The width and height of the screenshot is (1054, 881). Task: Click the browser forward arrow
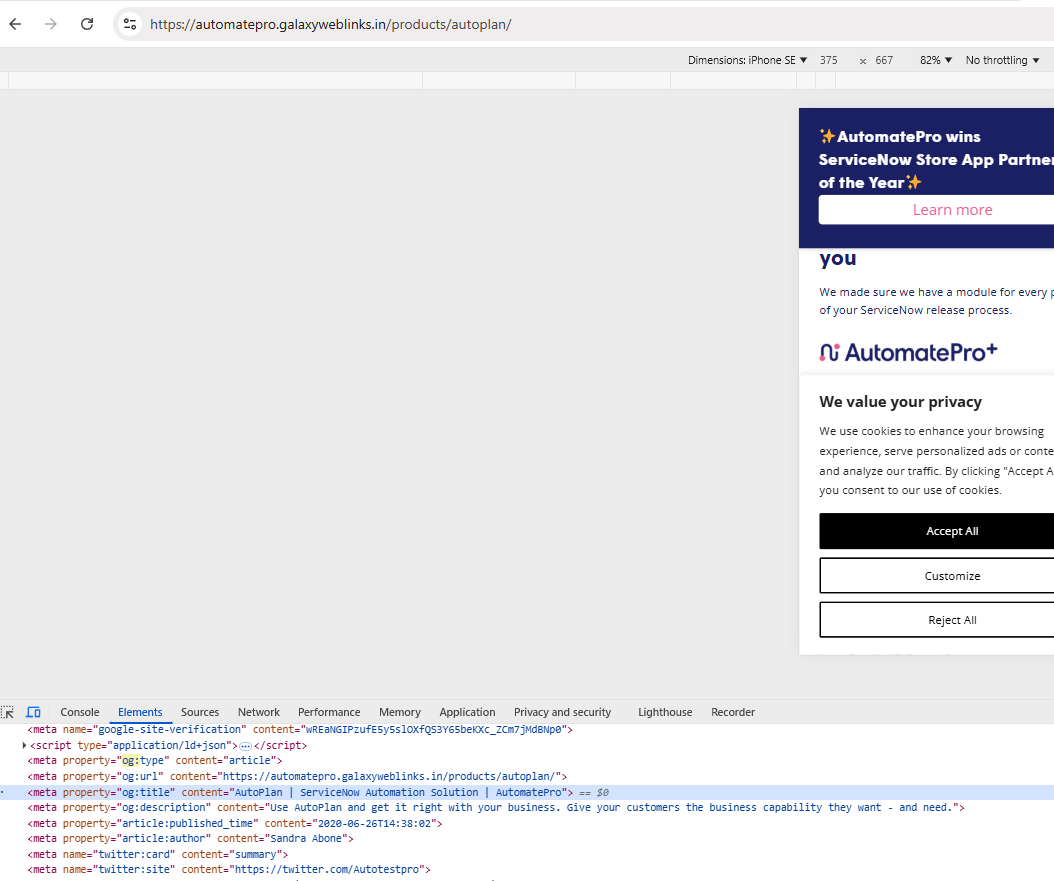pos(51,24)
